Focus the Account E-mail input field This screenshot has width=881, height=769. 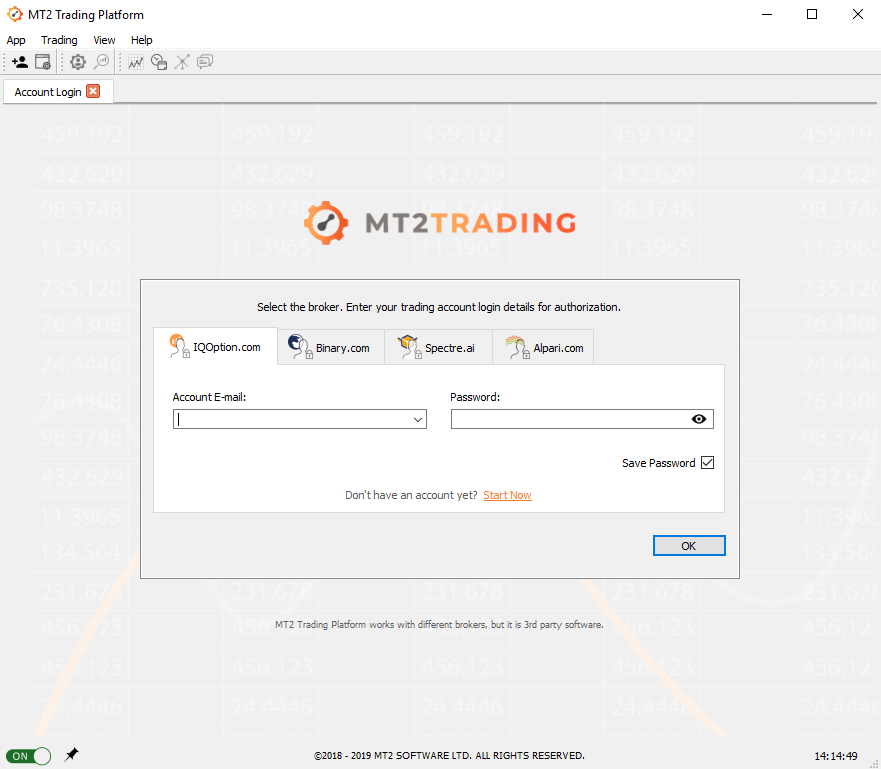click(x=299, y=419)
